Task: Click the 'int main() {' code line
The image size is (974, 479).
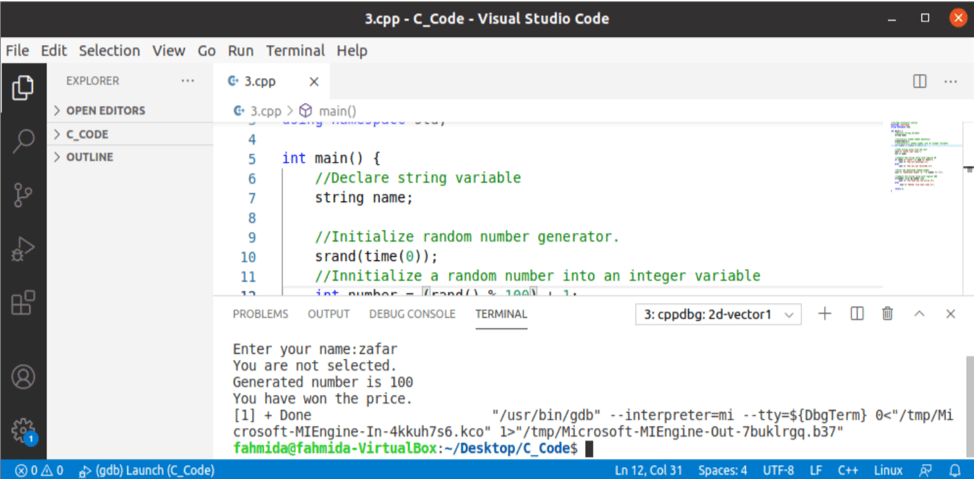Action: click(332, 158)
